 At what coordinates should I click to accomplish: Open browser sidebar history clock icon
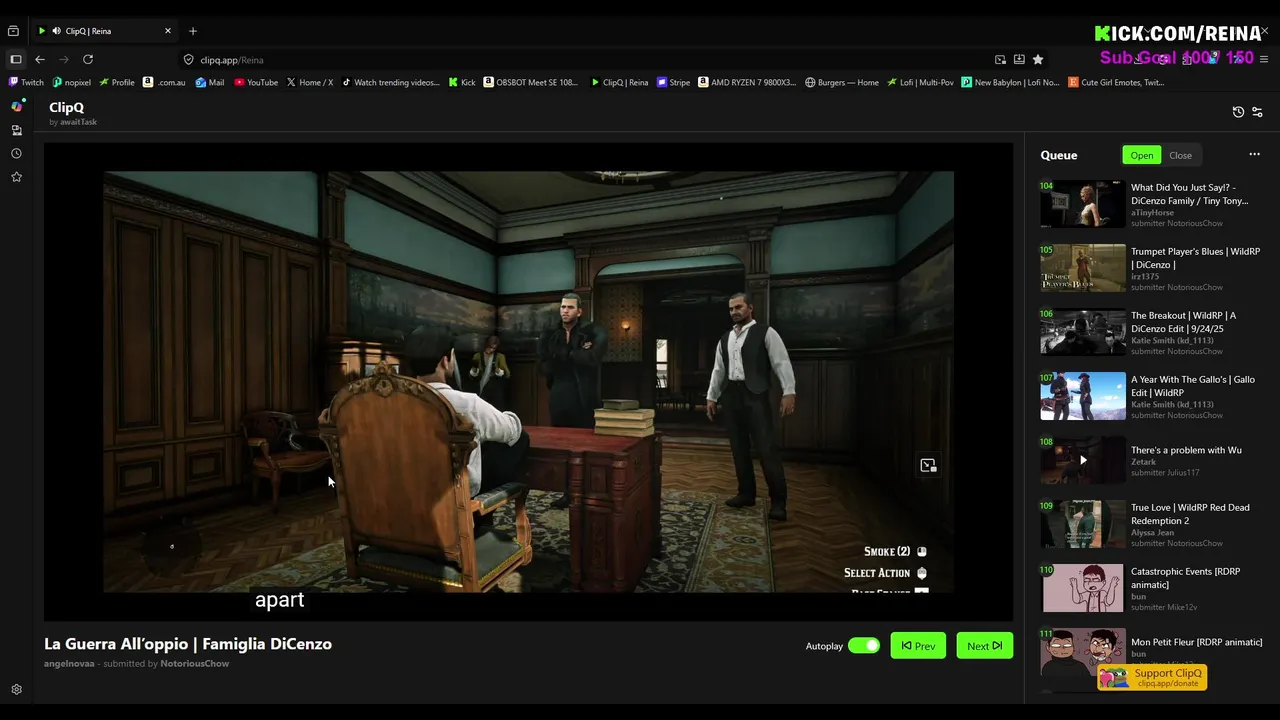coord(16,154)
